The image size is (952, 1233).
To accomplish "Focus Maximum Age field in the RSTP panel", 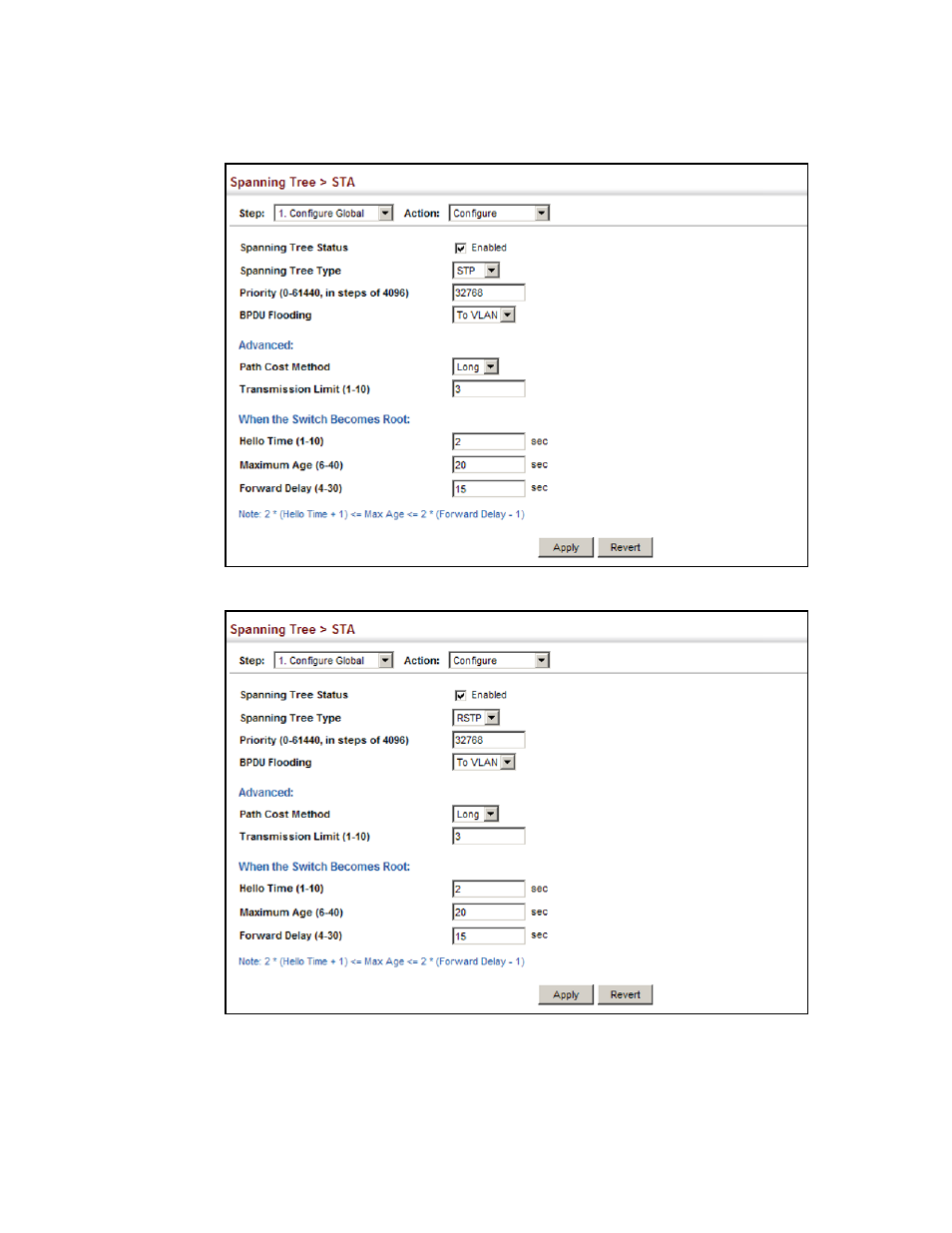I will [489, 913].
